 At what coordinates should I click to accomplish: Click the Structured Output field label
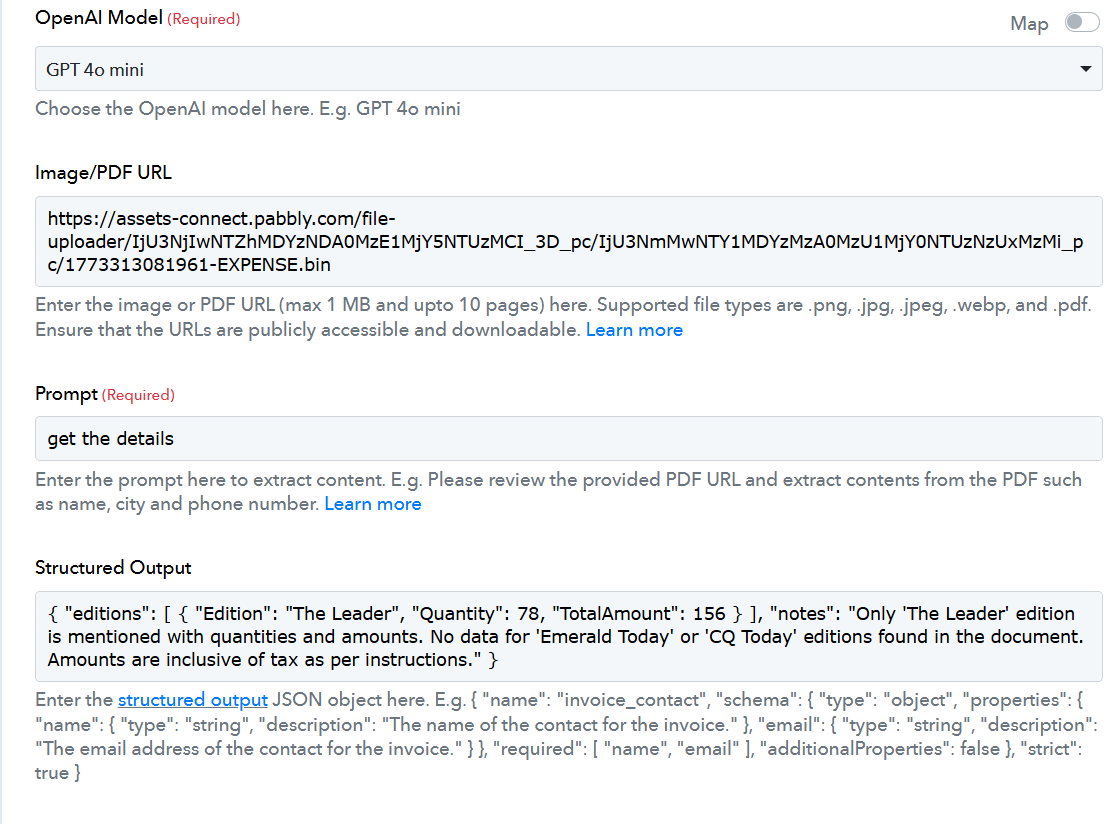(x=113, y=567)
